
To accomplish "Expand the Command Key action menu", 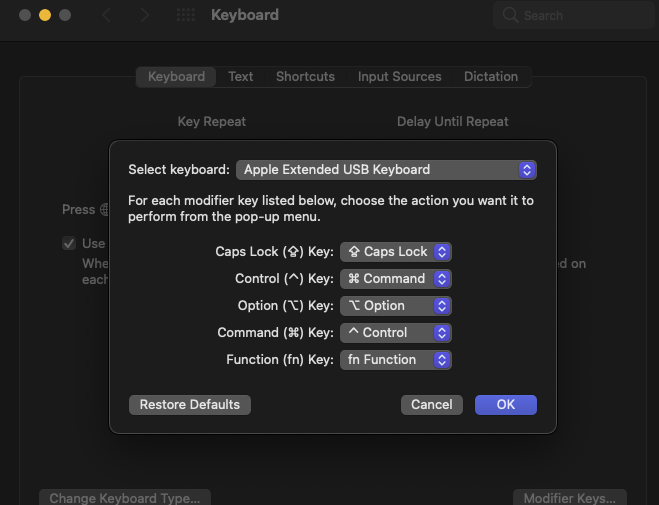I will [396, 333].
